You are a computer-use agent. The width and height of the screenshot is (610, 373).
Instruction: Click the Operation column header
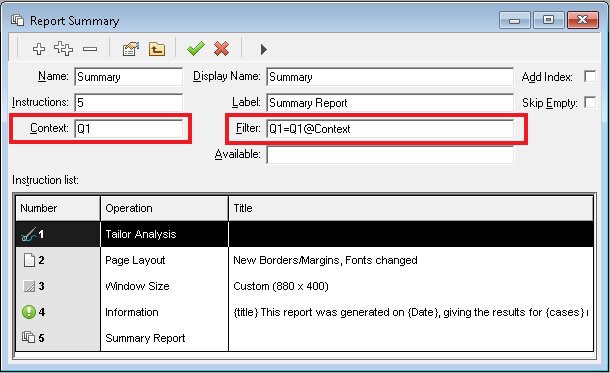[x=165, y=208]
